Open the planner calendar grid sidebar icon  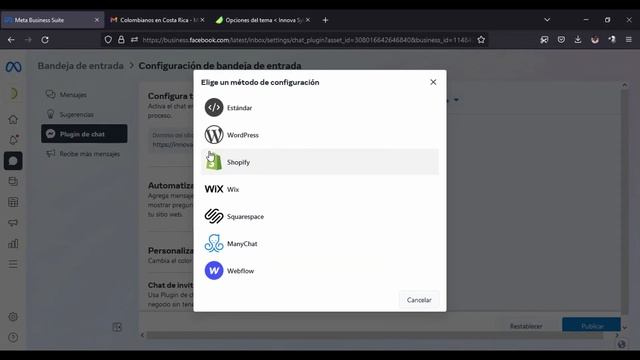[x=13, y=202]
